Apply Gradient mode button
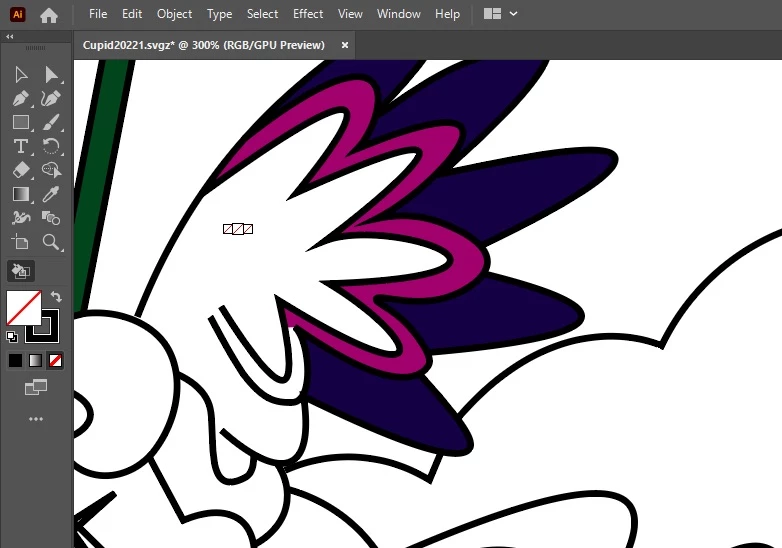This screenshot has height=548, width=782. click(35, 360)
